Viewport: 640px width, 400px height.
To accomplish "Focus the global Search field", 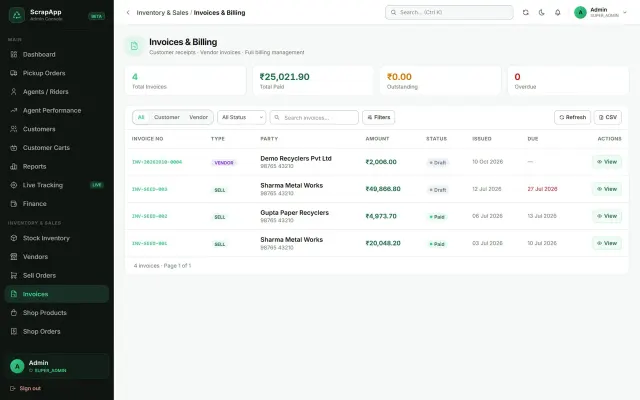I will tap(449, 12).
